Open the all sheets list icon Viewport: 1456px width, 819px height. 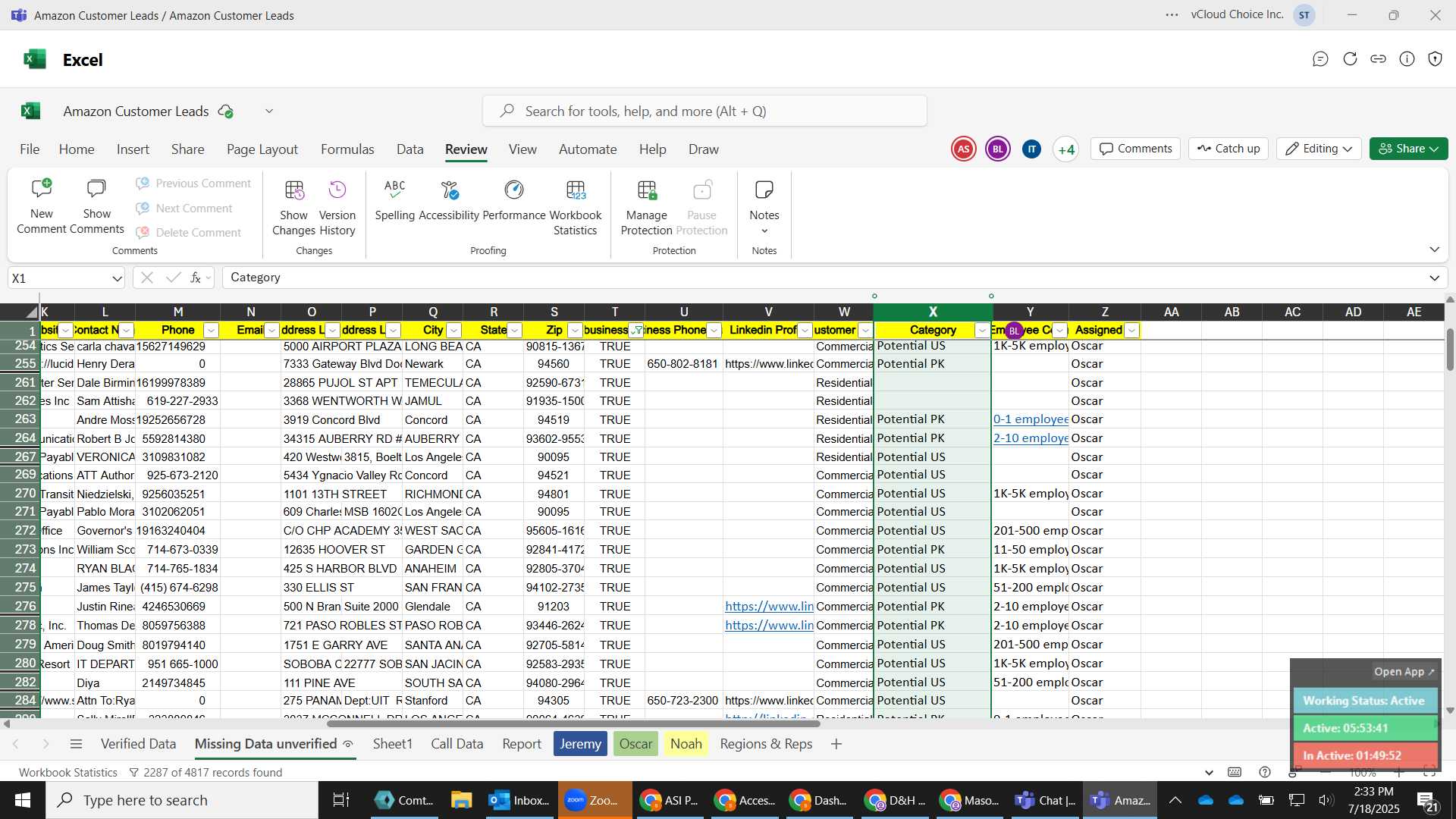[76, 744]
